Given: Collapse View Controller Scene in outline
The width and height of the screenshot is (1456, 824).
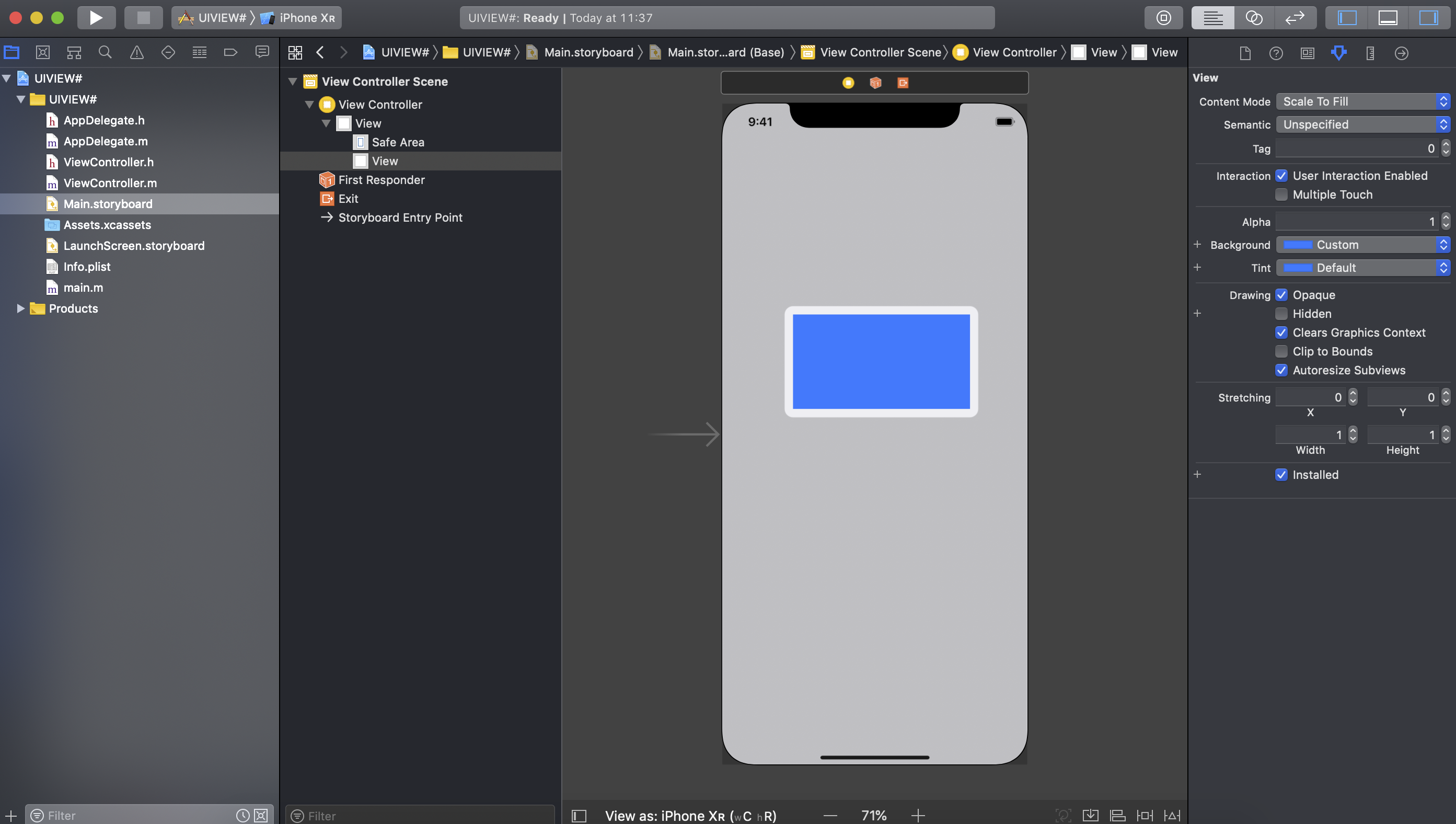Looking at the screenshot, I should point(293,82).
